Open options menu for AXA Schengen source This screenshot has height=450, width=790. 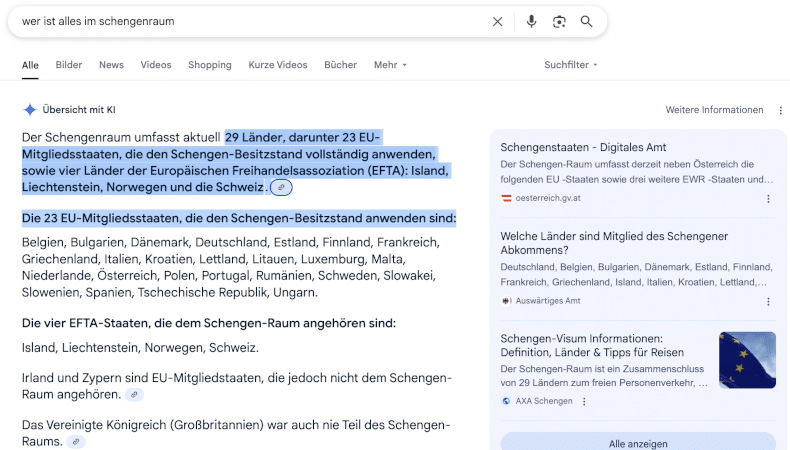click(584, 401)
